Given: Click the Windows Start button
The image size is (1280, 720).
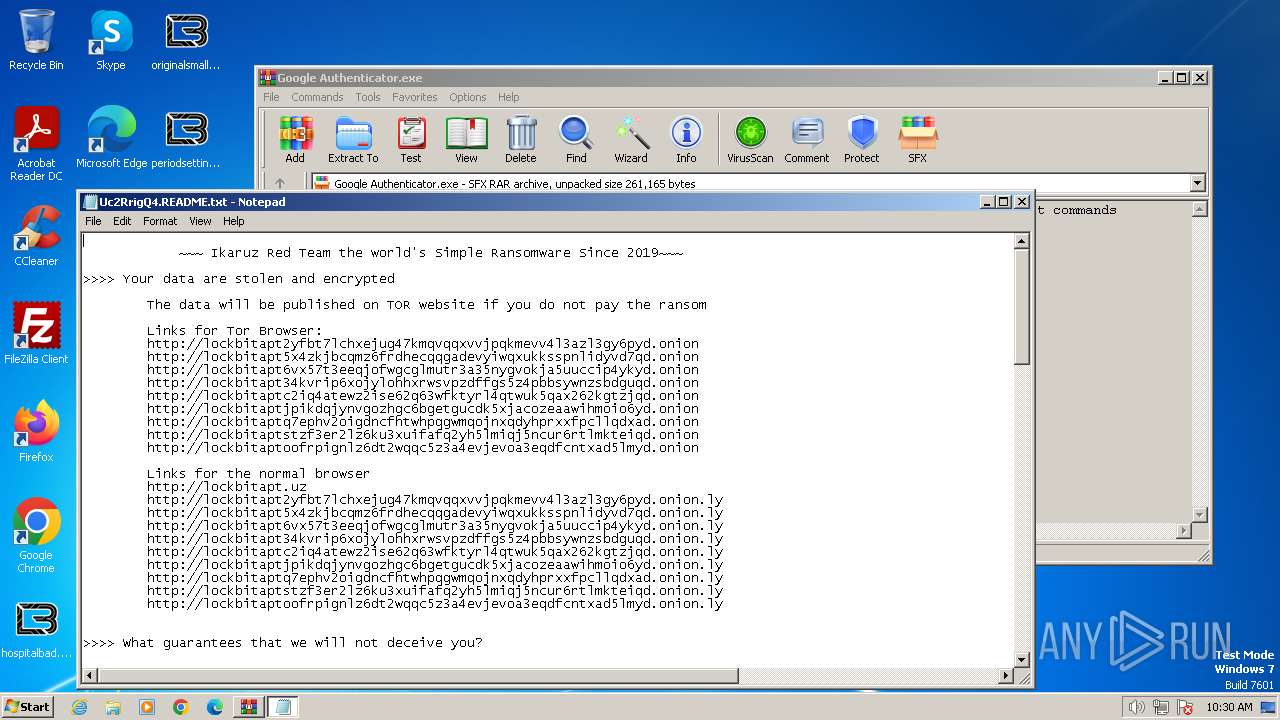Looking at the screenshot, I should (x=28, y=707).
